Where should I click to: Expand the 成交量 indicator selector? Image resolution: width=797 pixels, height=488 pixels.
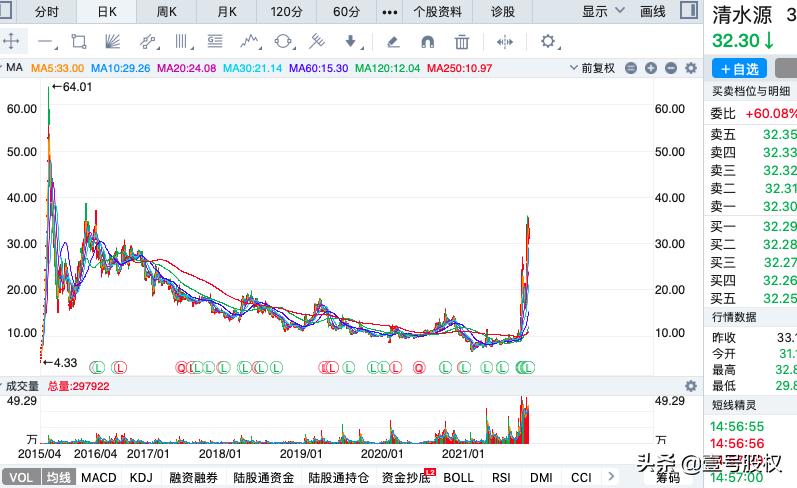pyautogui.click(x=20, y=386)
